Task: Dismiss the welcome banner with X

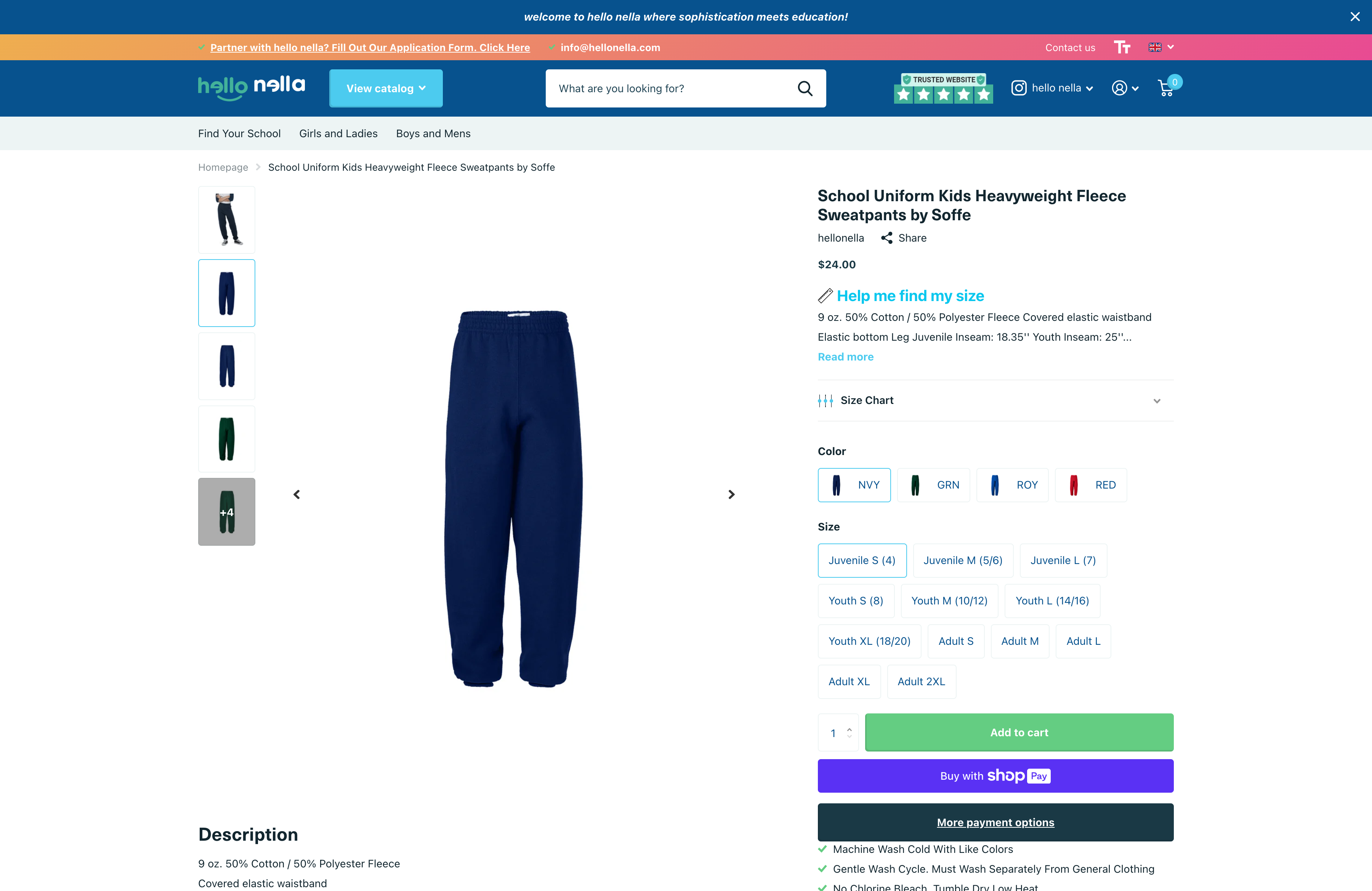Action: pos(1355,17)
